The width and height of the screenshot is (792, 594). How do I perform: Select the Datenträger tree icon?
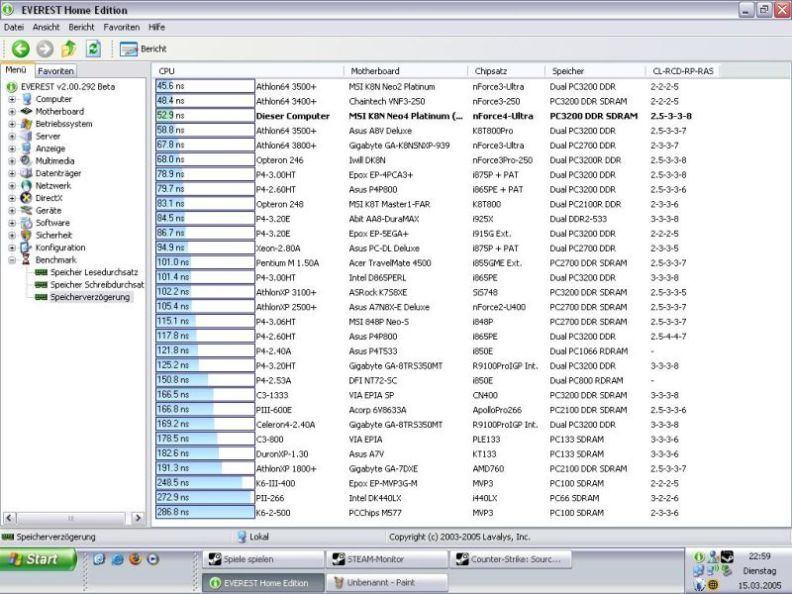pos(27,173)
